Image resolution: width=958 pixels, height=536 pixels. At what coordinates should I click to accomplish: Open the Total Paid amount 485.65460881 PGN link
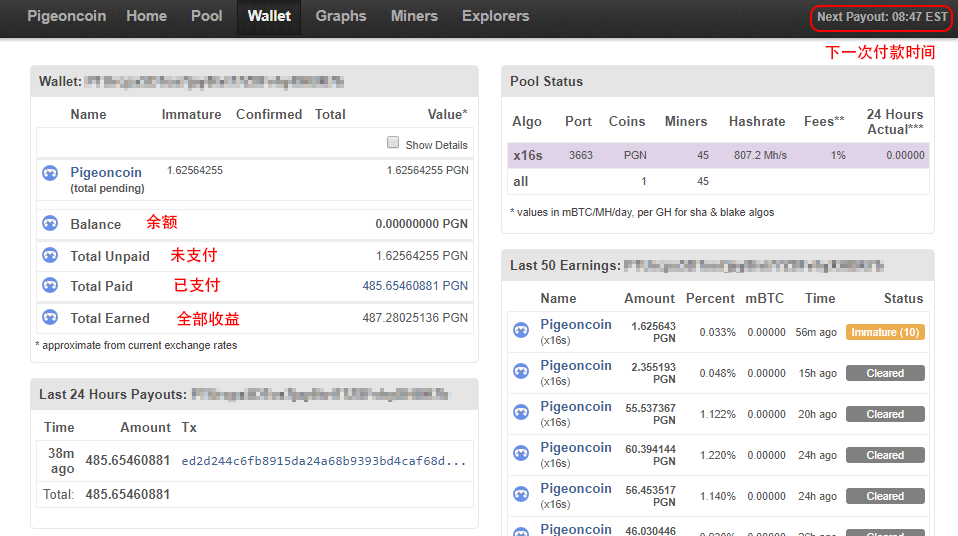tap(415, 285)
